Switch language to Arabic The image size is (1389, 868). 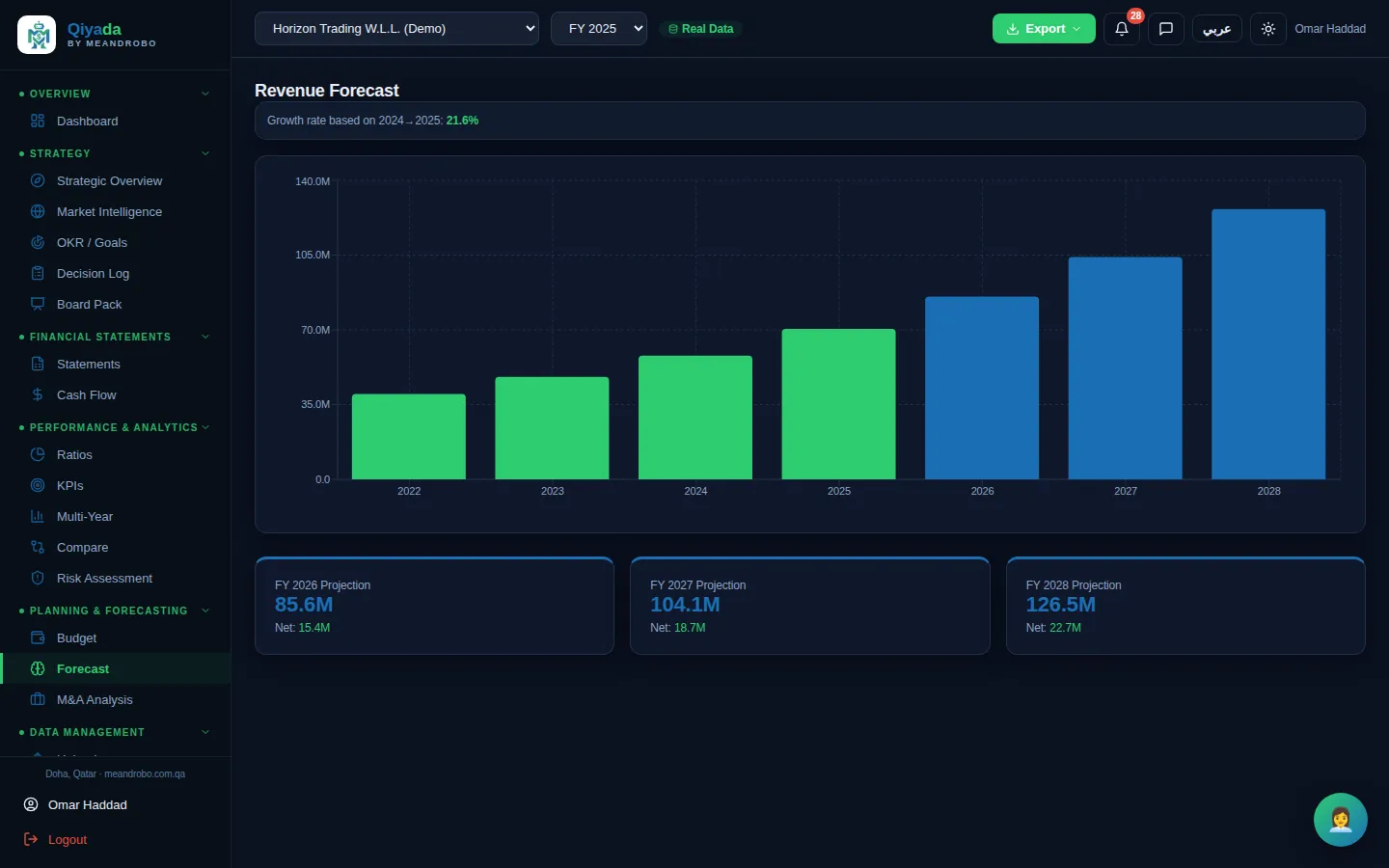1217,29
